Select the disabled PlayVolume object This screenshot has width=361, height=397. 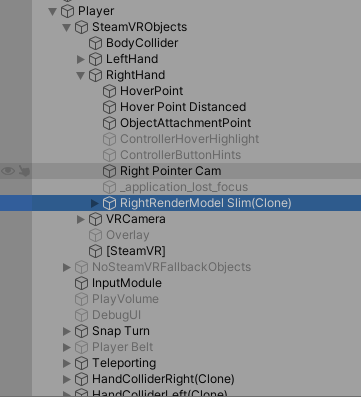pos(125,299)
